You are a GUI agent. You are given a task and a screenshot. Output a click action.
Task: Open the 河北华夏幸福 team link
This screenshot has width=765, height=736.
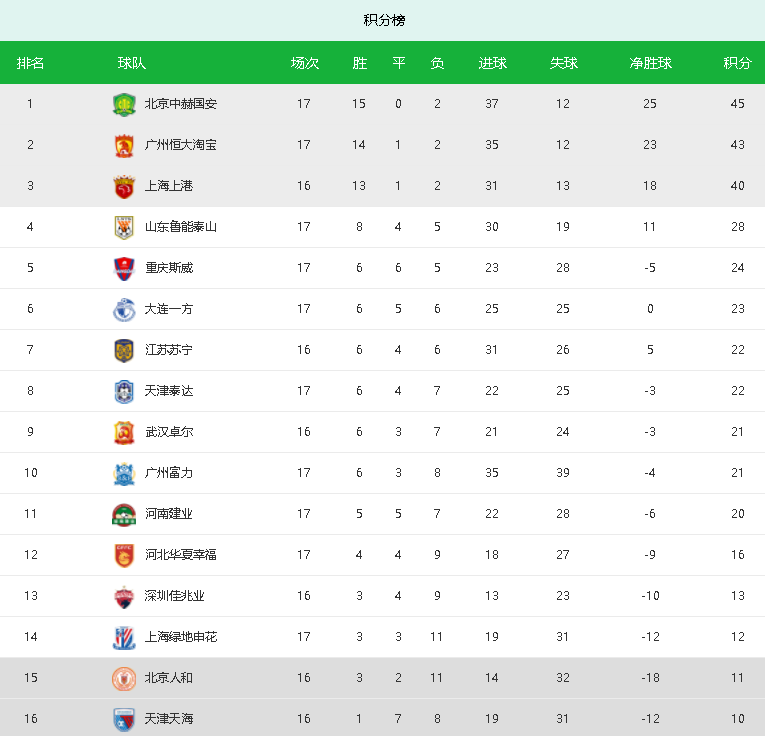pos(181,555)
